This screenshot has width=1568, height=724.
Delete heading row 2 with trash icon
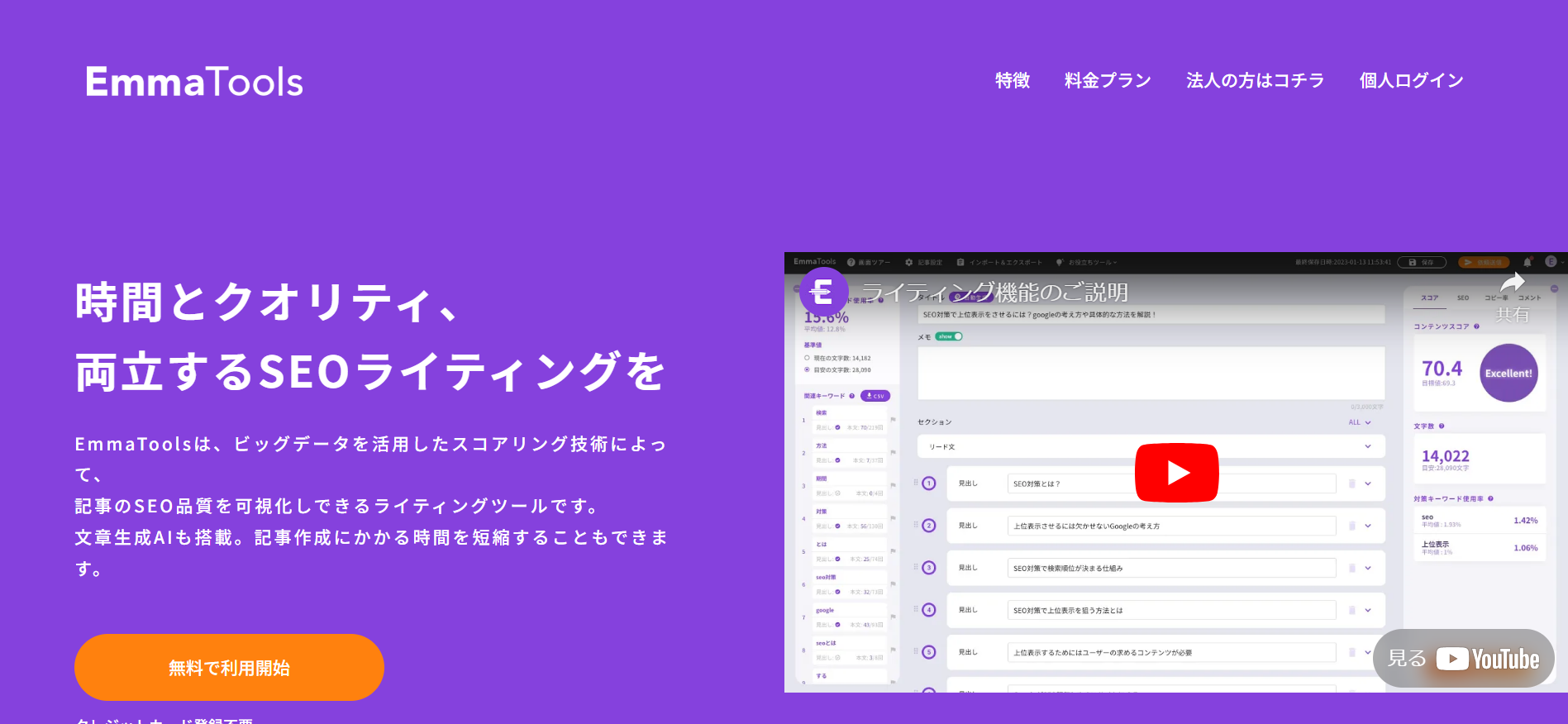tap(1352, 526)
